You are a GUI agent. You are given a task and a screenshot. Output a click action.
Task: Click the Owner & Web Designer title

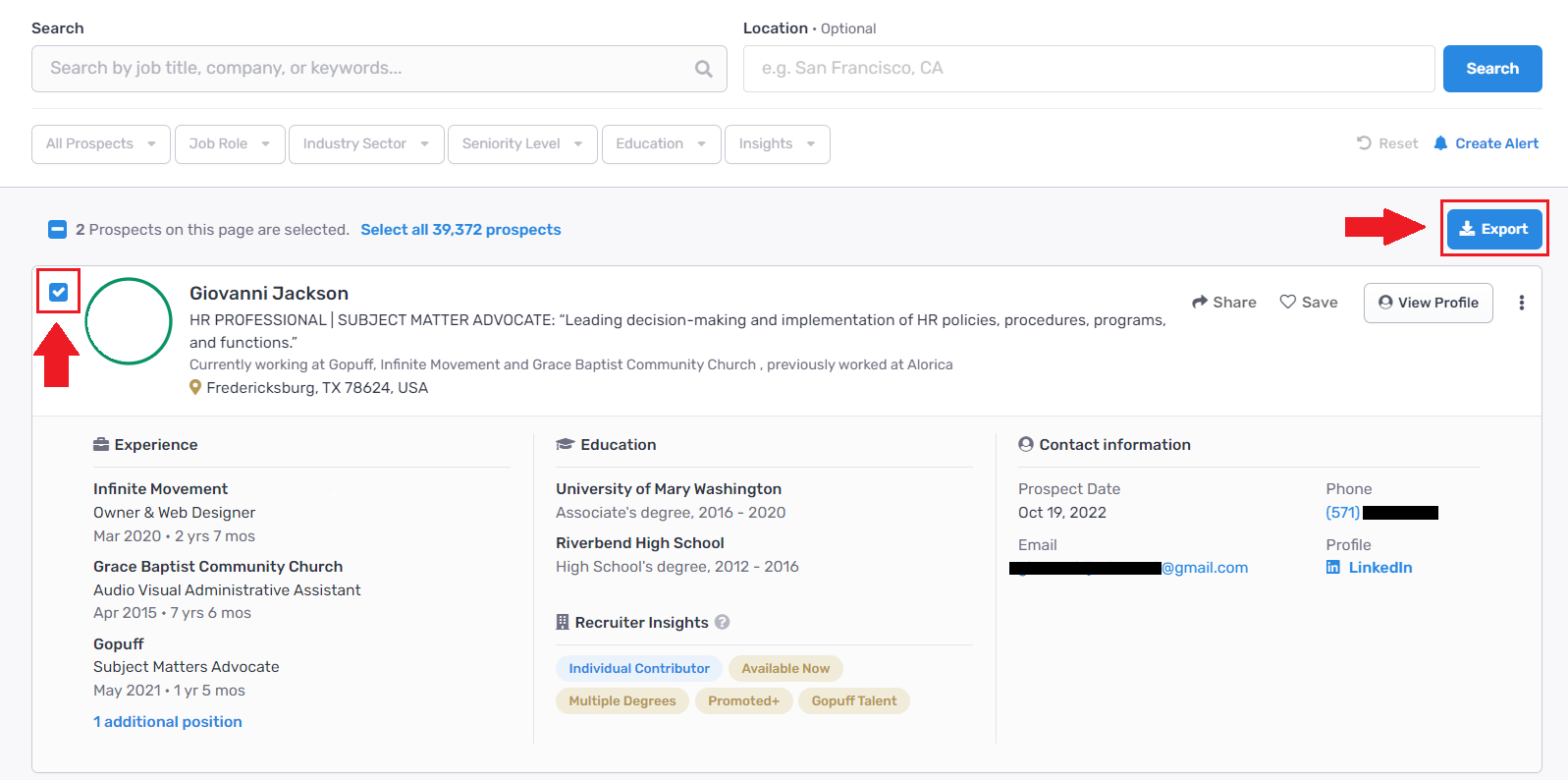pos(174,513)
